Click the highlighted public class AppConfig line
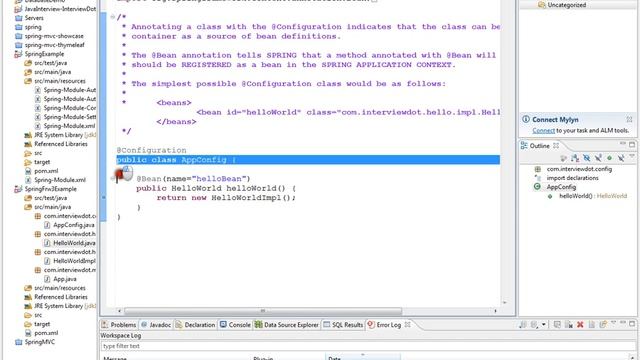The height and width of the screenshot is (360, 640). coord(308,160)
